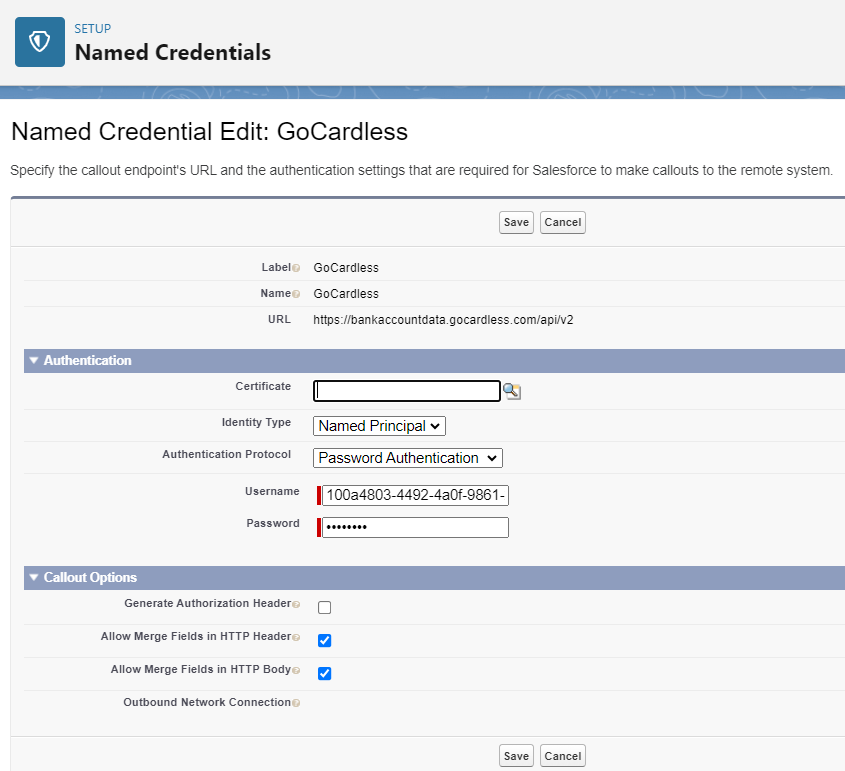
Task: Click the Named Credentials page title
Action: 173,53
